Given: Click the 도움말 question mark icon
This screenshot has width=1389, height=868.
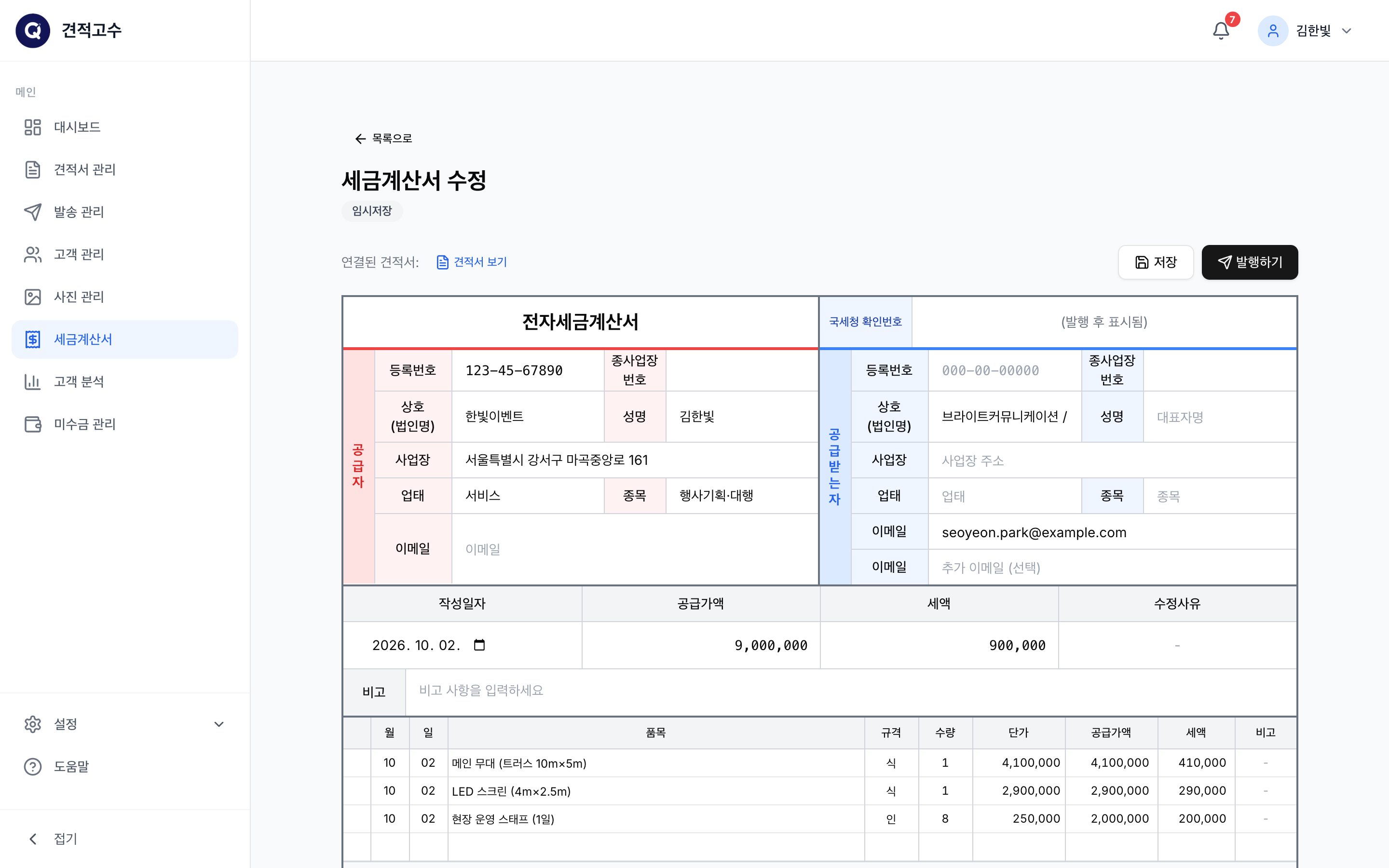Looking at the screenshot, I should (33, 766).
